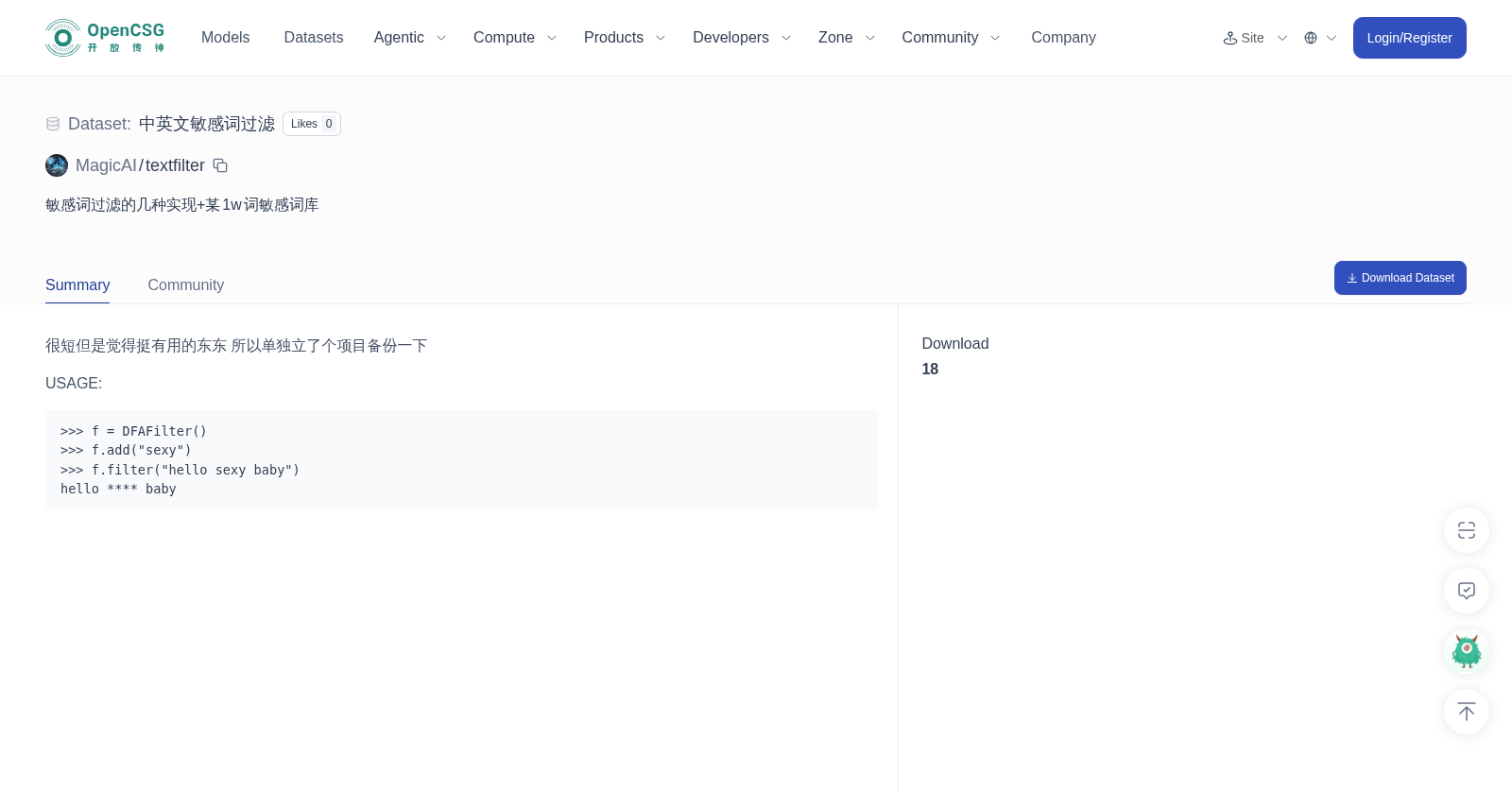The width and height of the screenshot is (1512, 810).
Task: Click the Community label in top navigation
Action: [x=939, y=38]
